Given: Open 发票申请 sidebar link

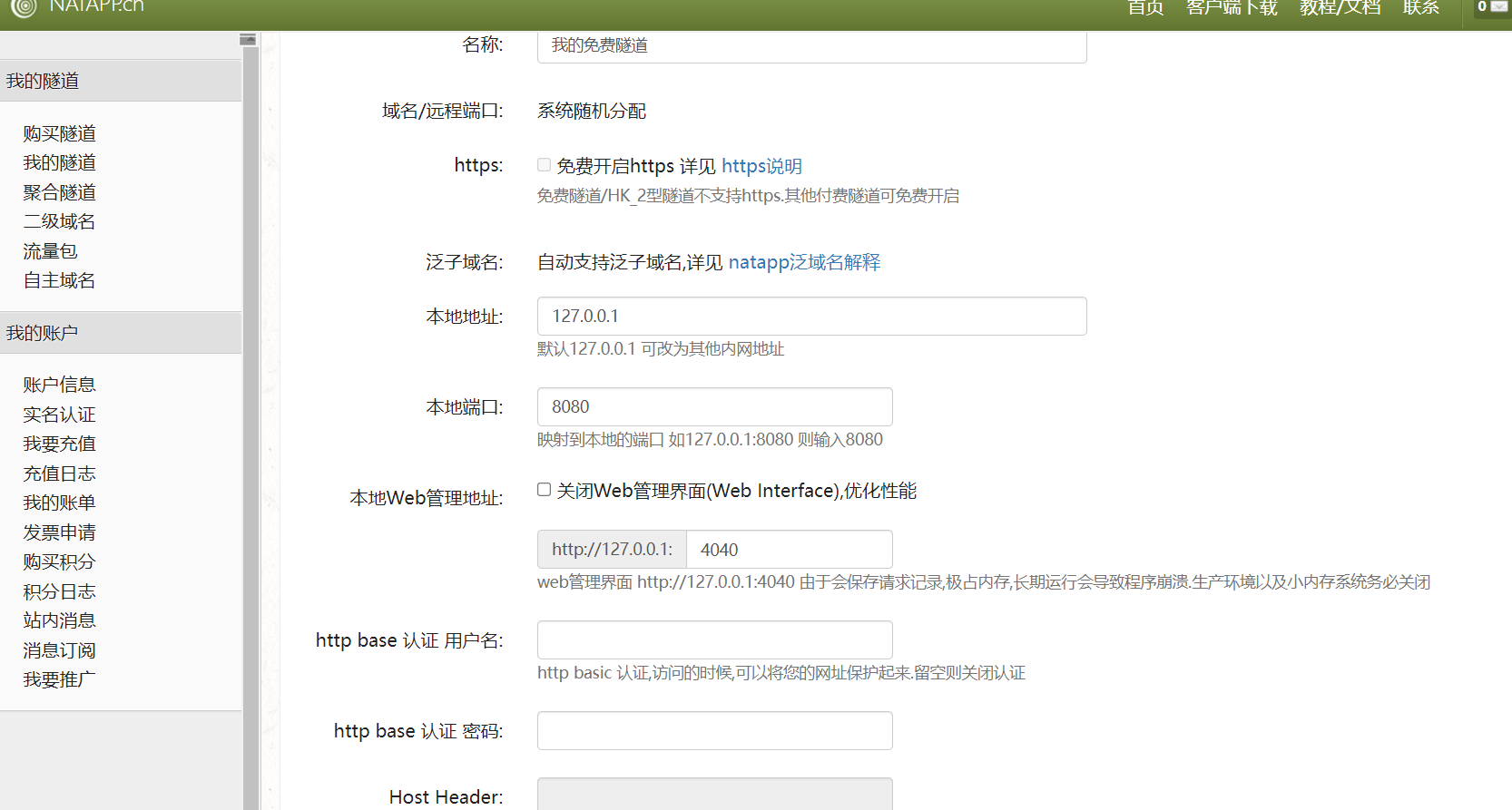Looking at the screenshot, I should click(x=59, y=532).
